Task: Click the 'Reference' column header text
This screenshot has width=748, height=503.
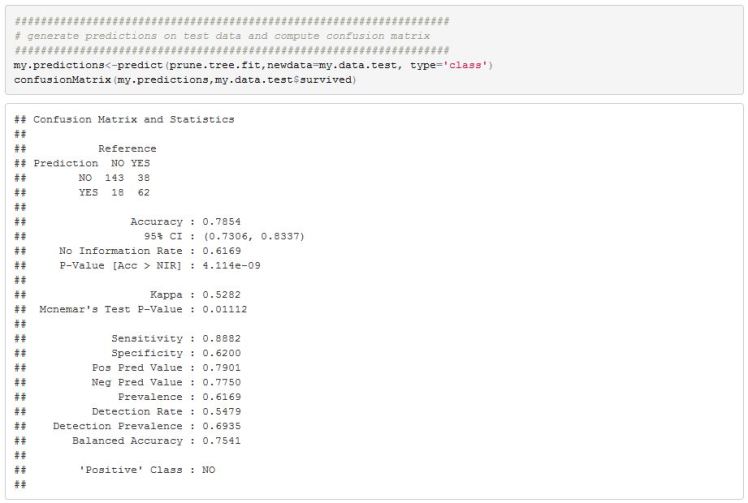Action: 126,148
